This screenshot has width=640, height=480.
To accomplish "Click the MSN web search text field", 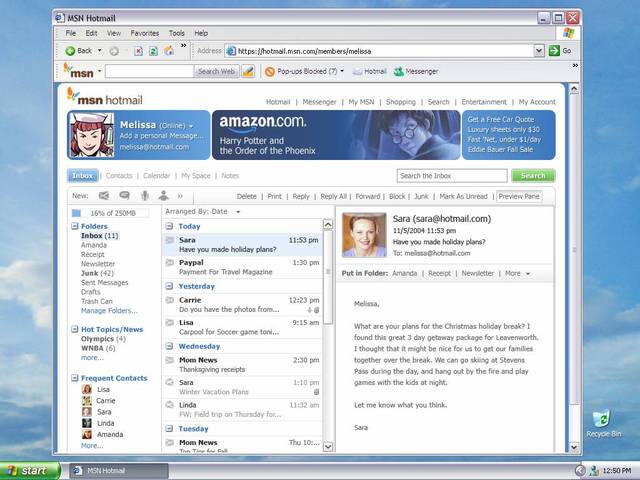I will click(x=149, y=71).
